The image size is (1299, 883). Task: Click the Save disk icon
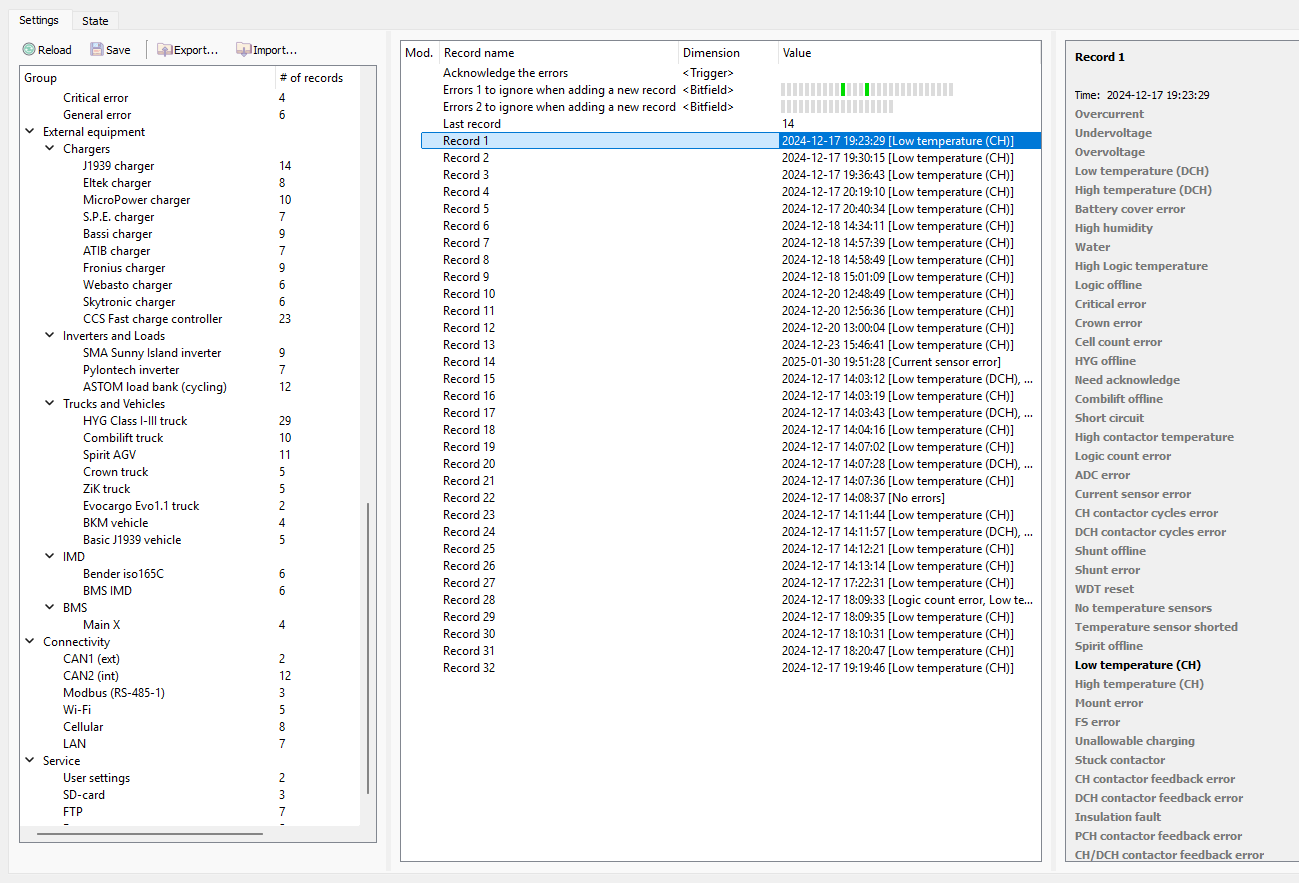96,49
